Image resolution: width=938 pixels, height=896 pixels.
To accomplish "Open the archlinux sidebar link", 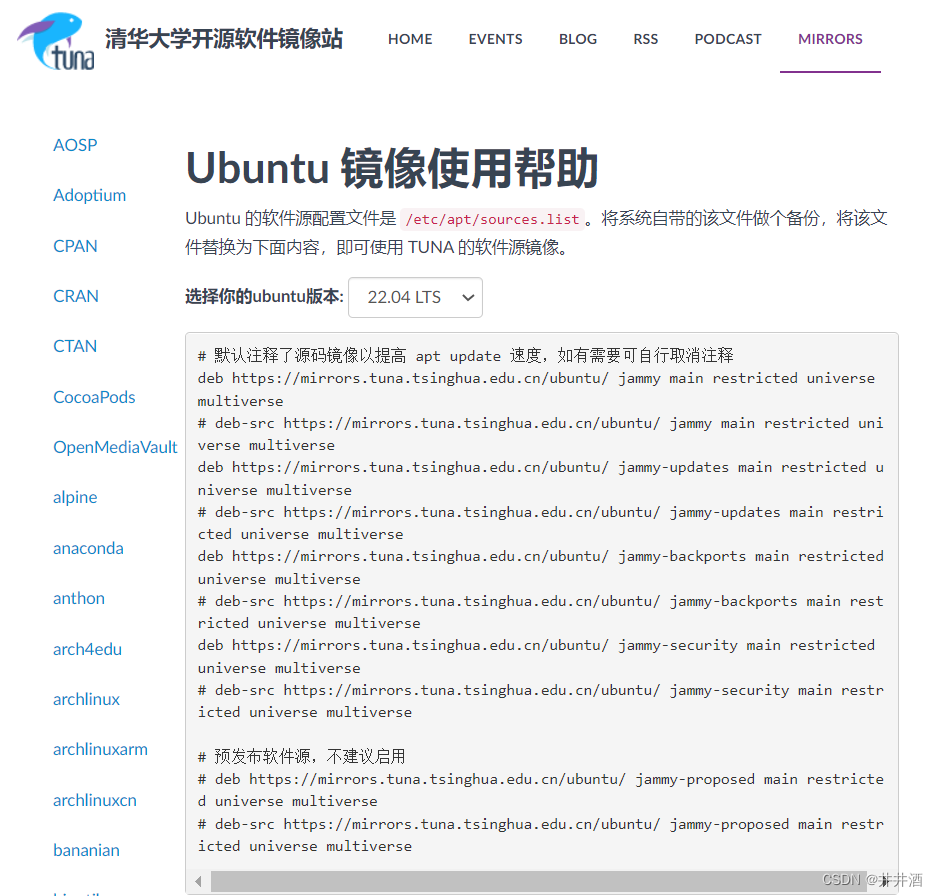I will (86, 699).
